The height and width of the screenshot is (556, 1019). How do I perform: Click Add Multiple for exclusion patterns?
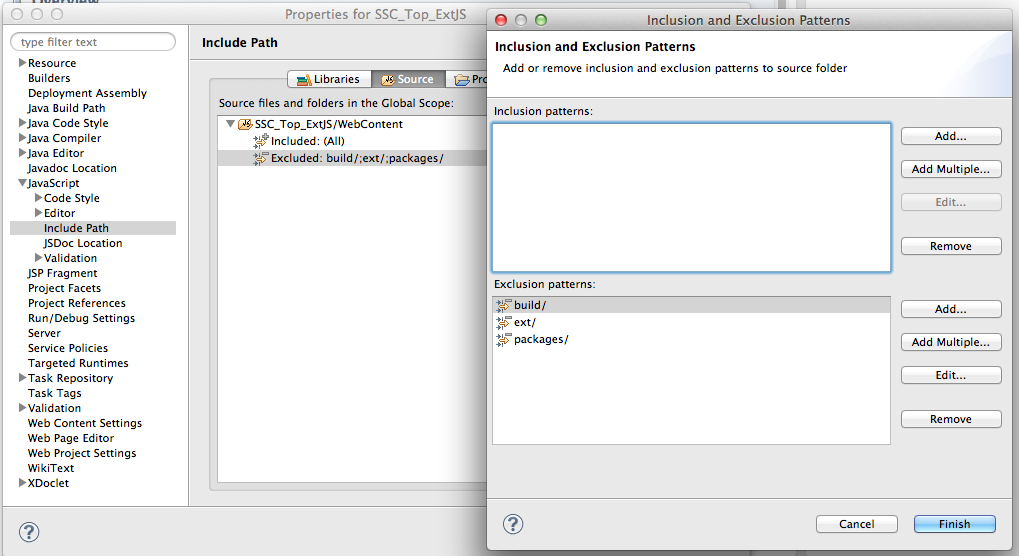coord(950,342)
